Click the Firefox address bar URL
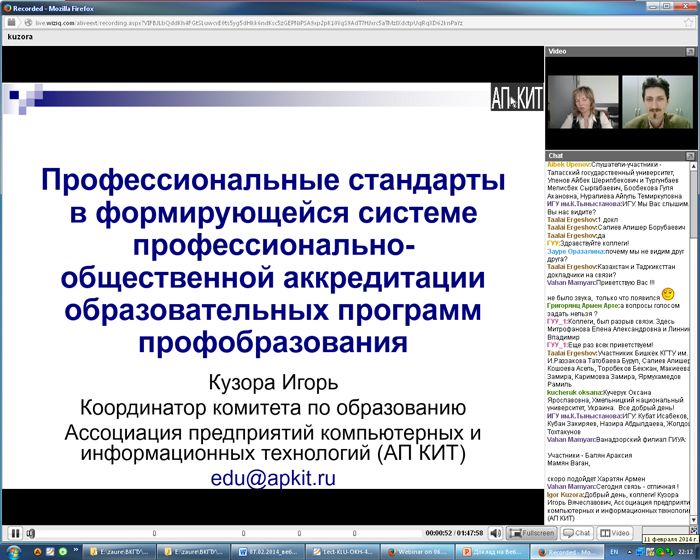 [x=249, y=23]
